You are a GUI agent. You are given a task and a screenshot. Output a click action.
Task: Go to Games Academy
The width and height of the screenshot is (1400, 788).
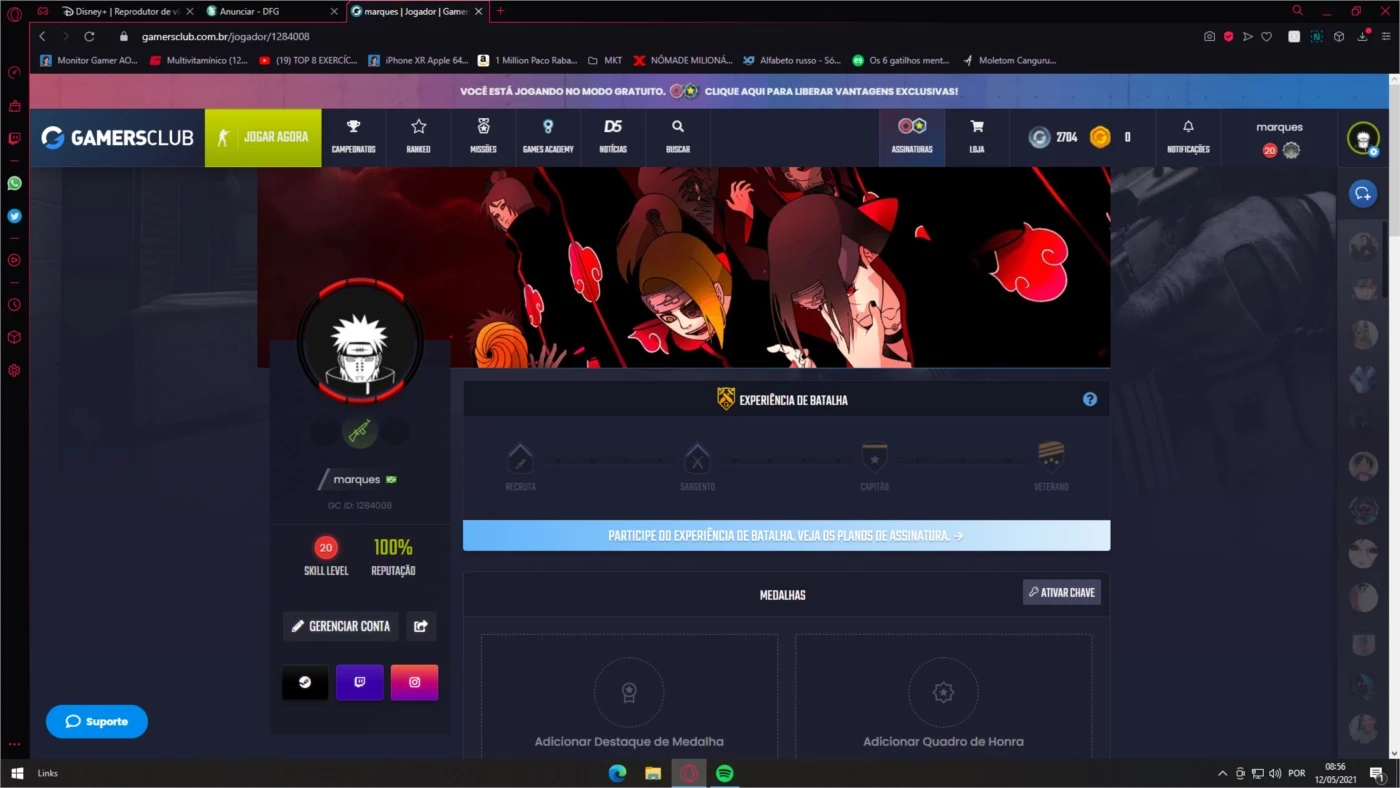[548, 137]
